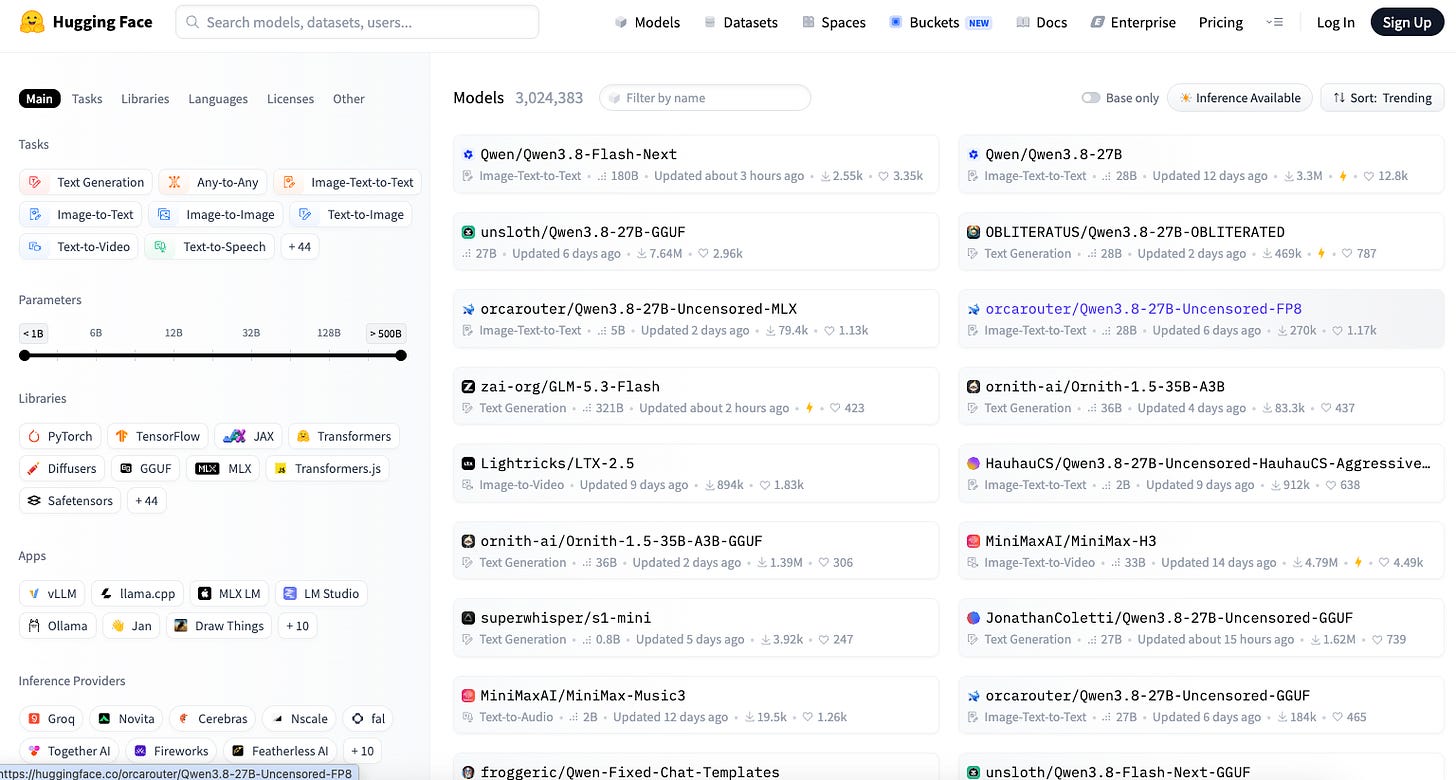Click the Safetensors library icon

[35, 500]
